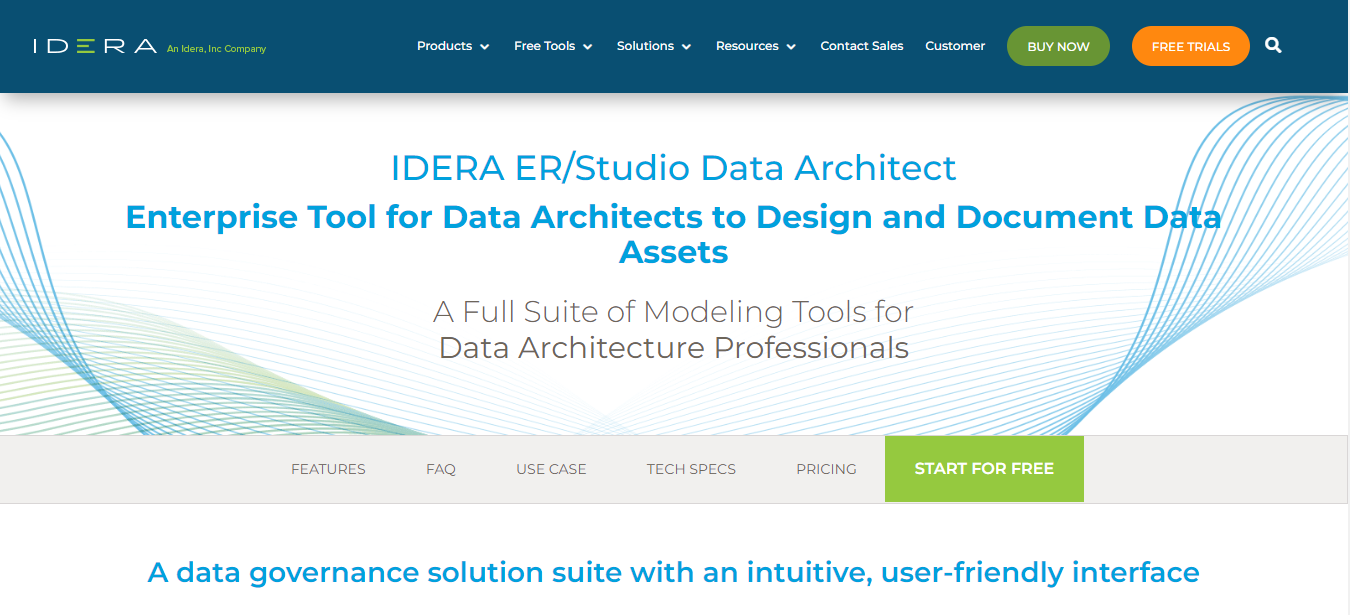Viewport: 1350px width, 615px height.
Task: Expand the Products dropdown chevron
Action: coord(485,46)
